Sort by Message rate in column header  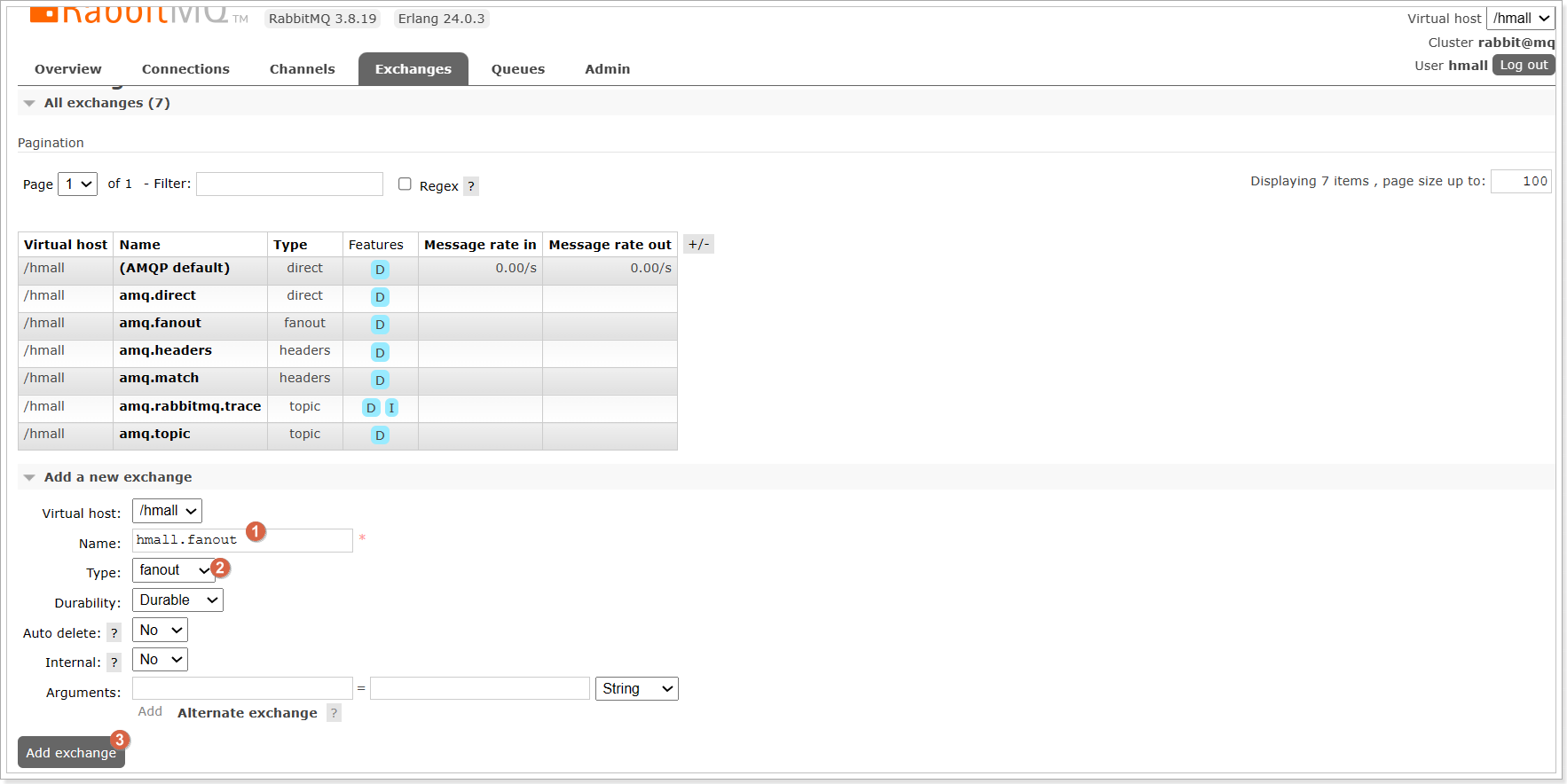pos(480,245)
